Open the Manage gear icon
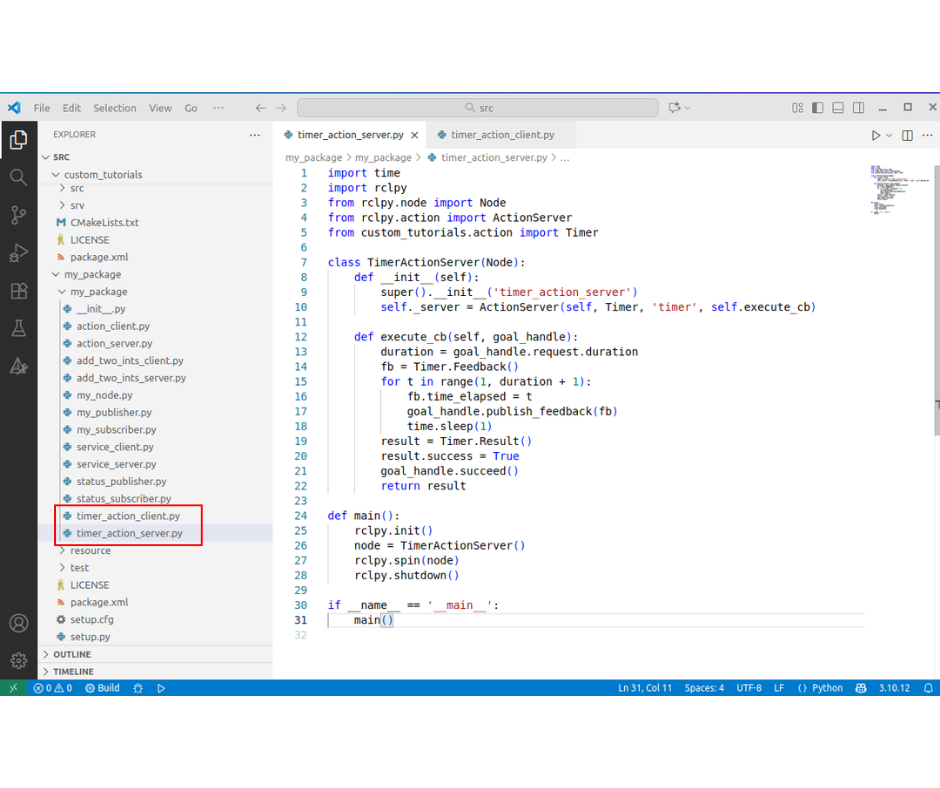 tap(18, 660)
